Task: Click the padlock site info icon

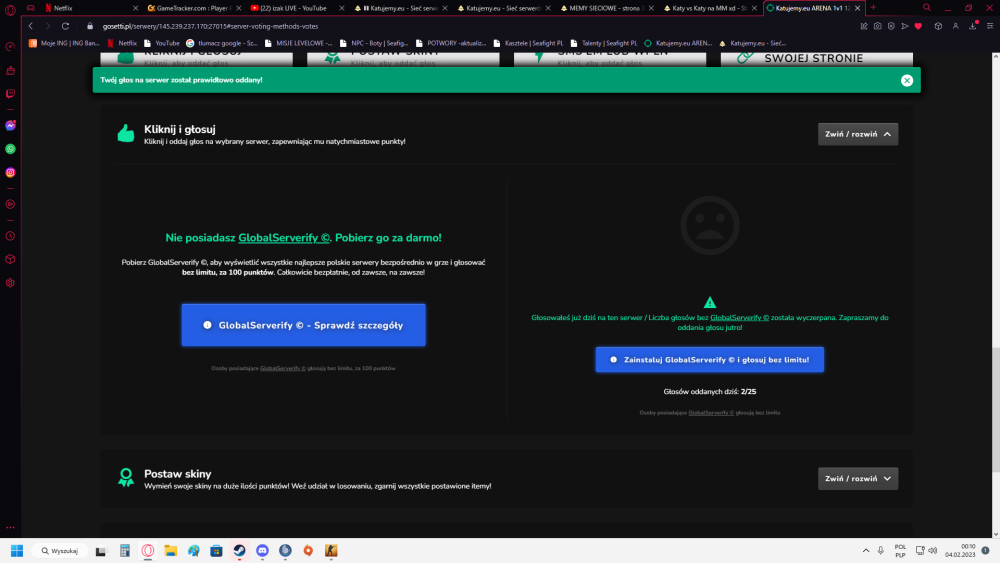Action: 90,26
